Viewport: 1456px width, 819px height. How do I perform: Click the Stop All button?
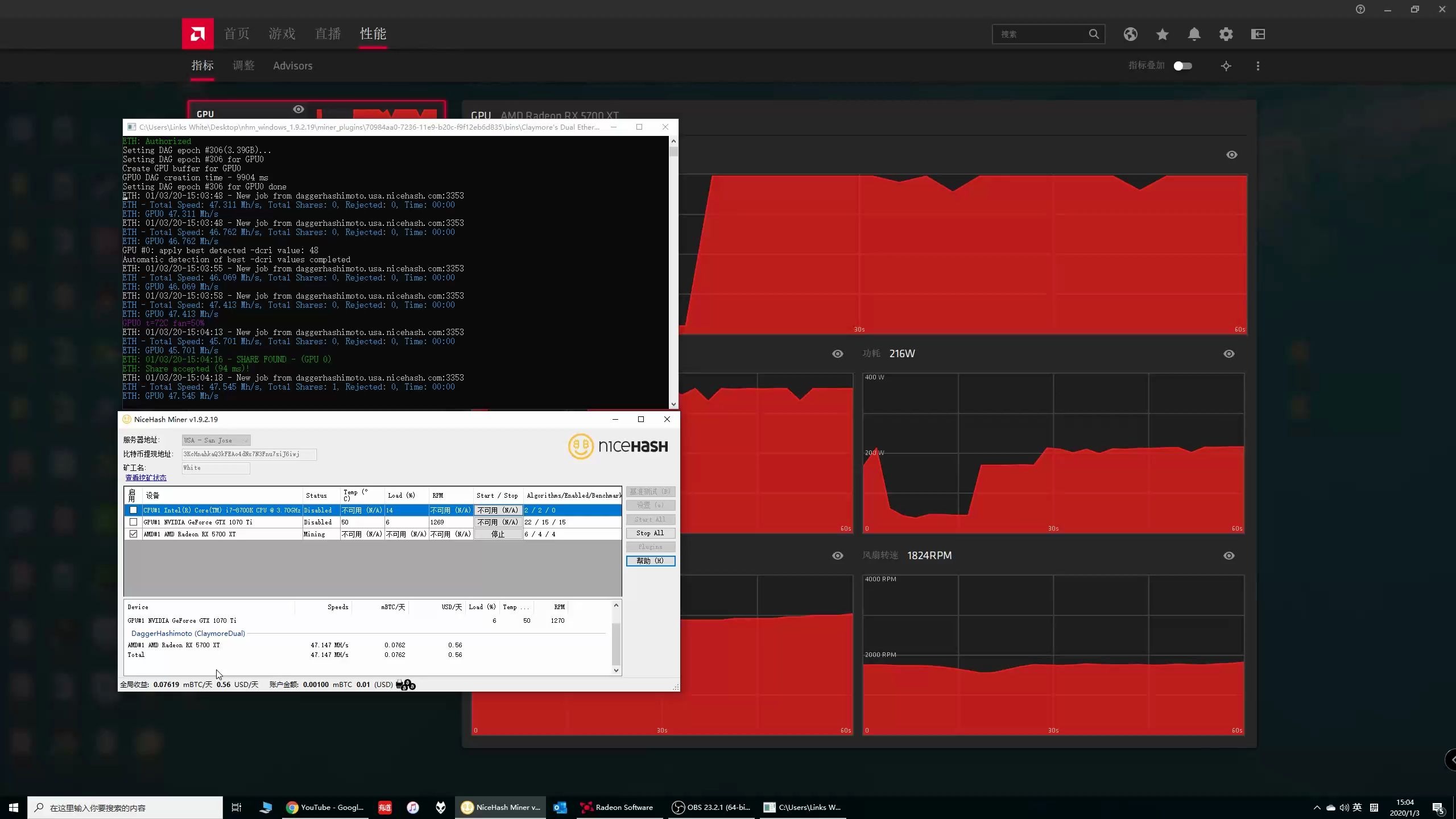pyautogui.click(x=650, y=533)
